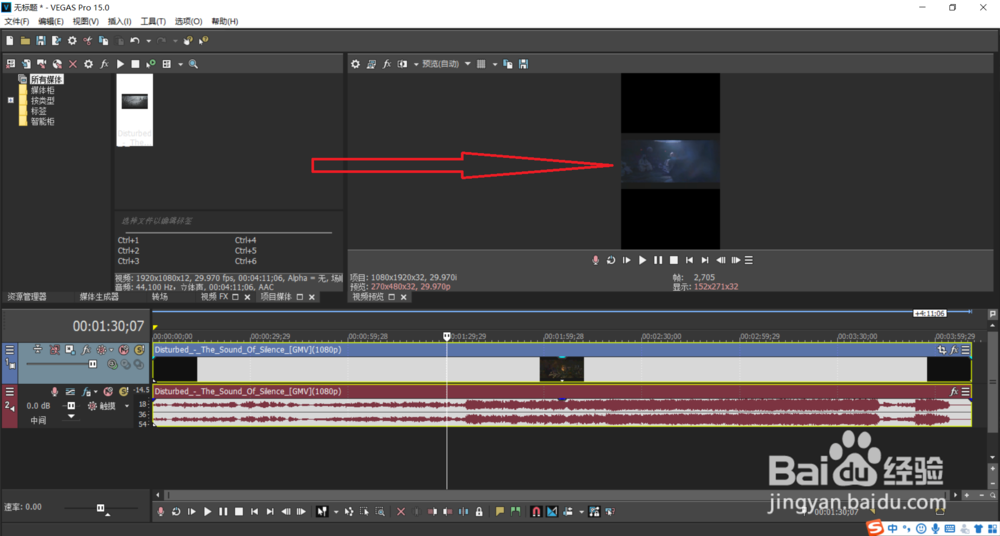Open video output FX in preview toolbar
1000x536 pixels.
[x=386, y=64]
